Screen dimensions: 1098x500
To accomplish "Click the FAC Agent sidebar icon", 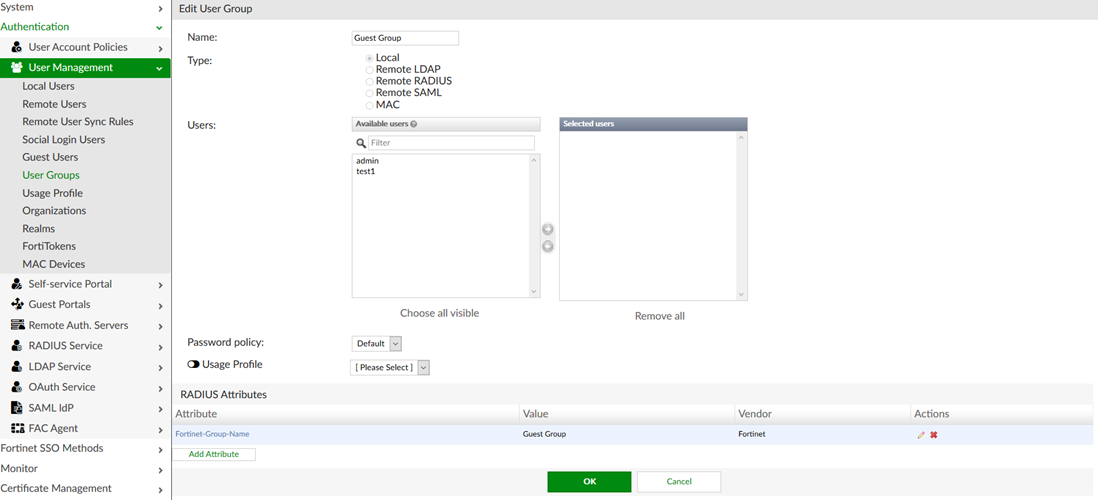I will click(x=17, y=429).
